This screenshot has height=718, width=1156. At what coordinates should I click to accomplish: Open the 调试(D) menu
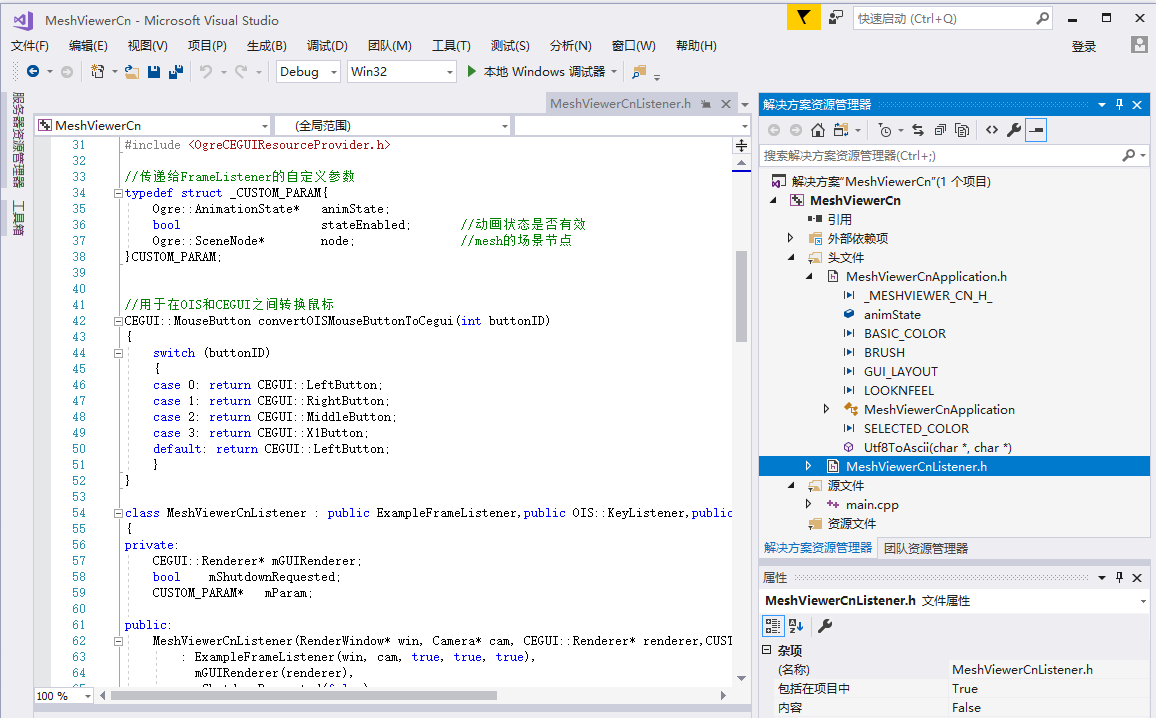pyautogui.click(x=327, y=46)
